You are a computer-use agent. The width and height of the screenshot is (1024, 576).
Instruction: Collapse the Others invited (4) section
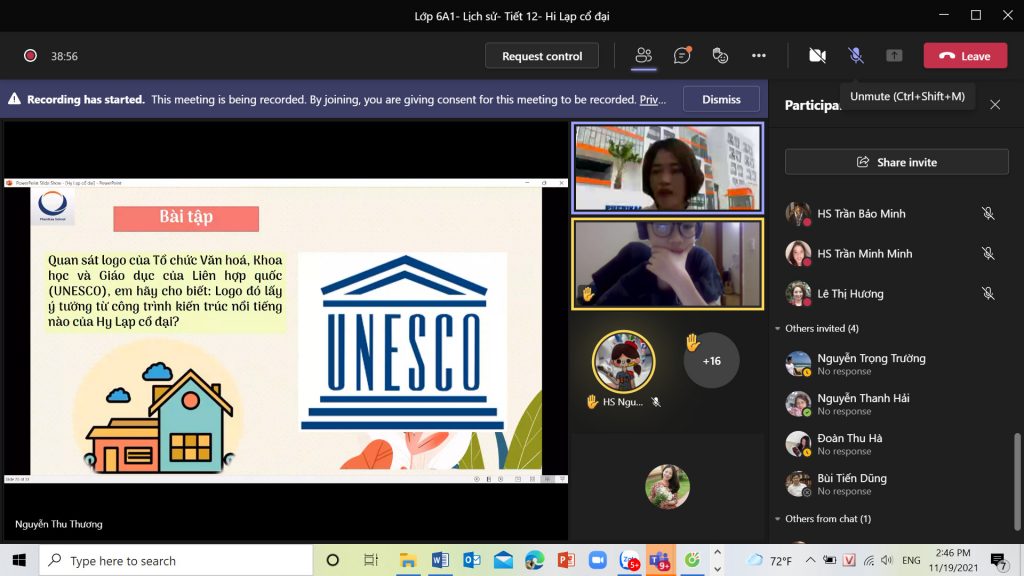point(778,328)
